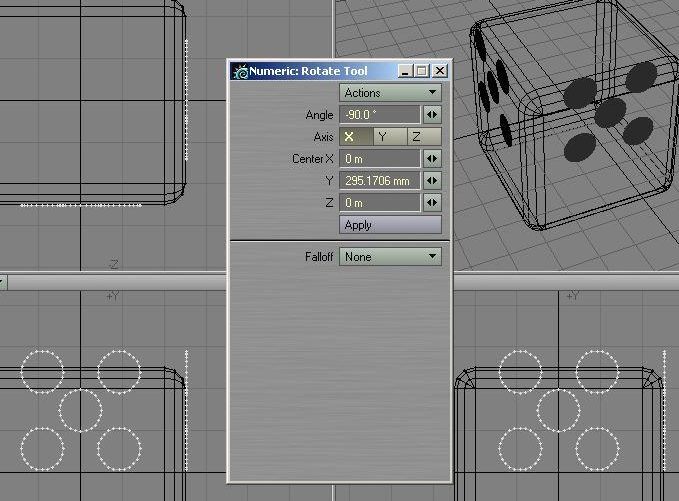Click the Y field showing 295.1706 mm
Viewport: 679px width, 501px height.
(x=380, y=181)
